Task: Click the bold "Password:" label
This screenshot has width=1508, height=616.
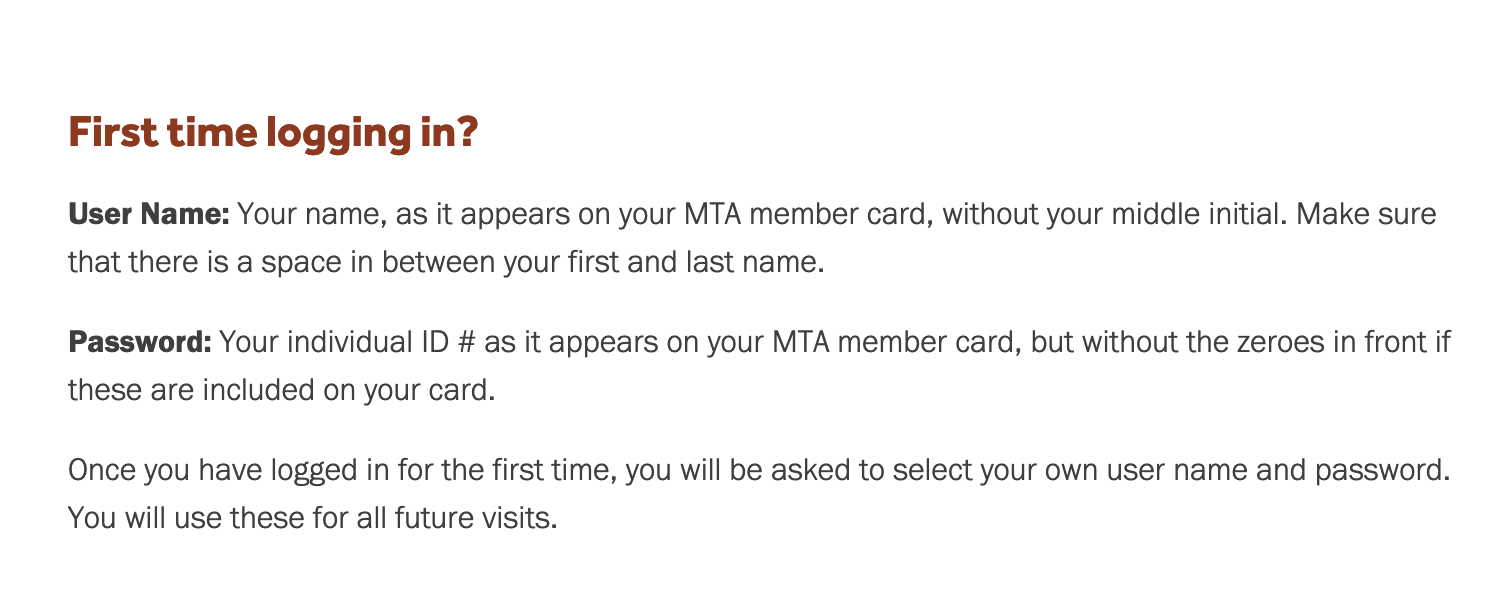Action: click(140, 343)
